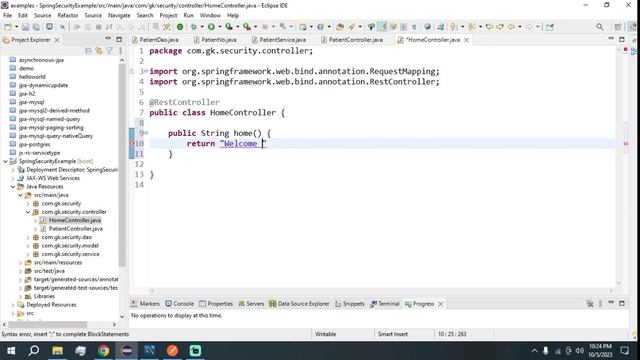Click the Save All toolbar icon
This screenshot has height=360, width=640.
coord(36,27)
